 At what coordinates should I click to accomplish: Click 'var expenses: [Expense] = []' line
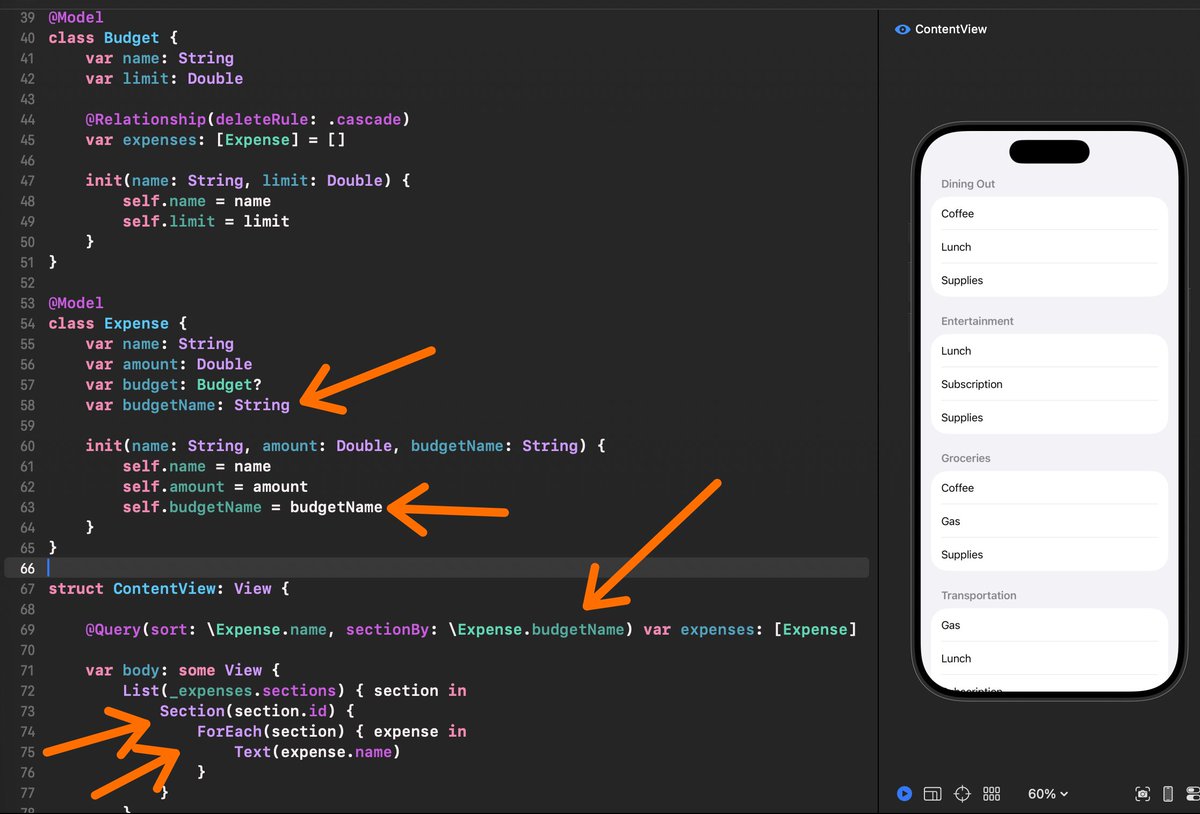click(x=215, y=140)
